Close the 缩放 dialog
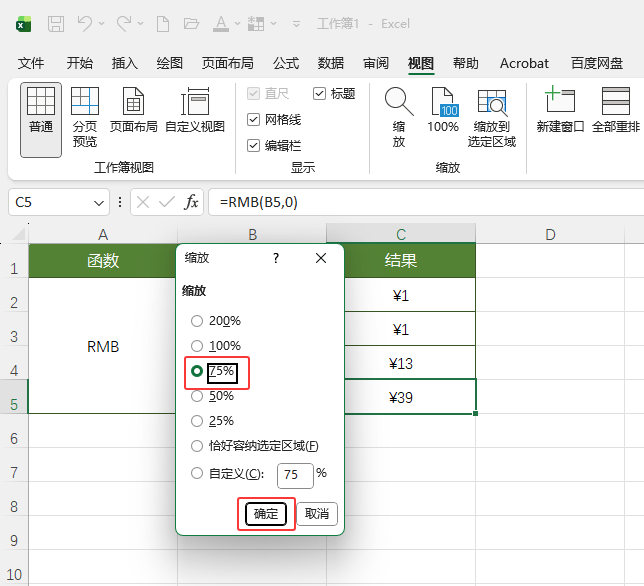 pyautogui.click(x=321, y=258)
